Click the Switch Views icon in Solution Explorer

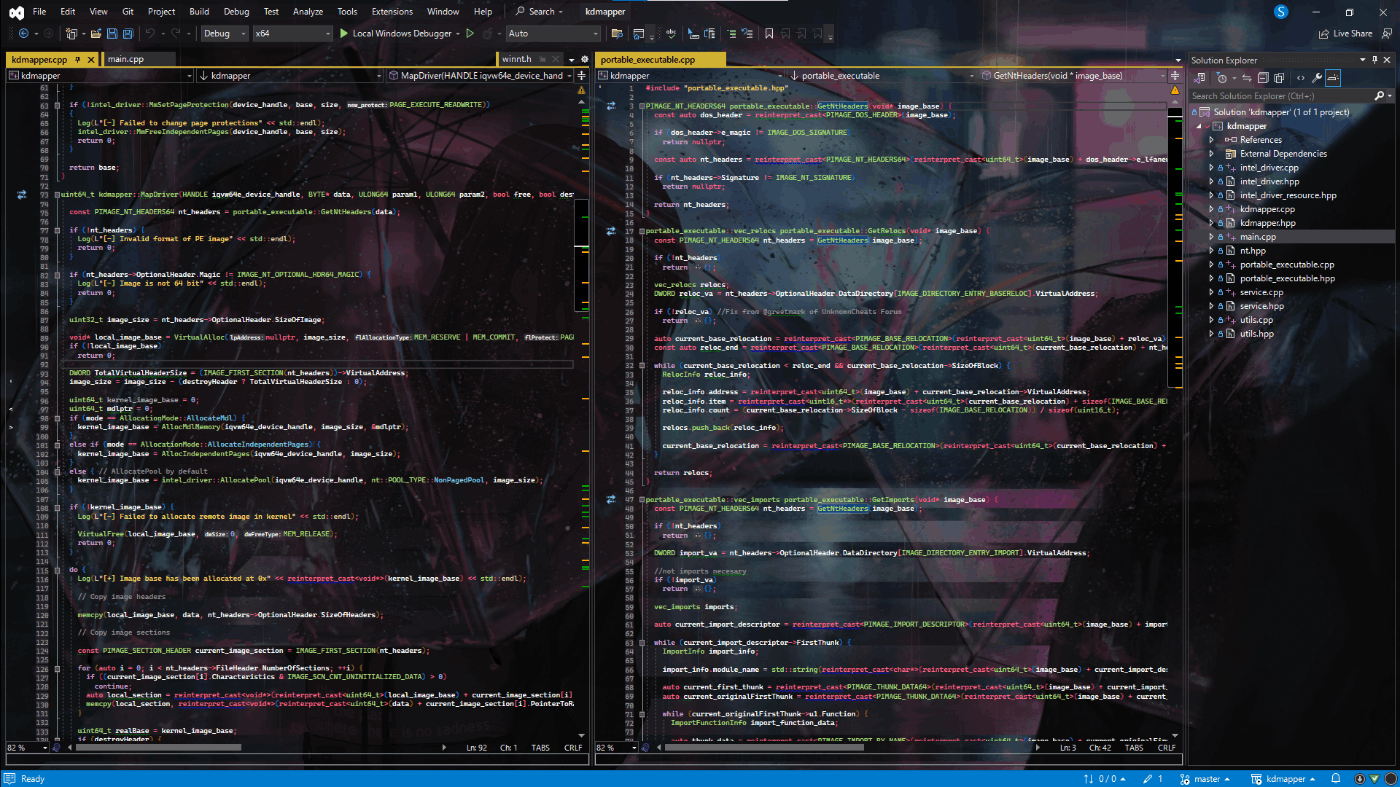point(1198,78)
